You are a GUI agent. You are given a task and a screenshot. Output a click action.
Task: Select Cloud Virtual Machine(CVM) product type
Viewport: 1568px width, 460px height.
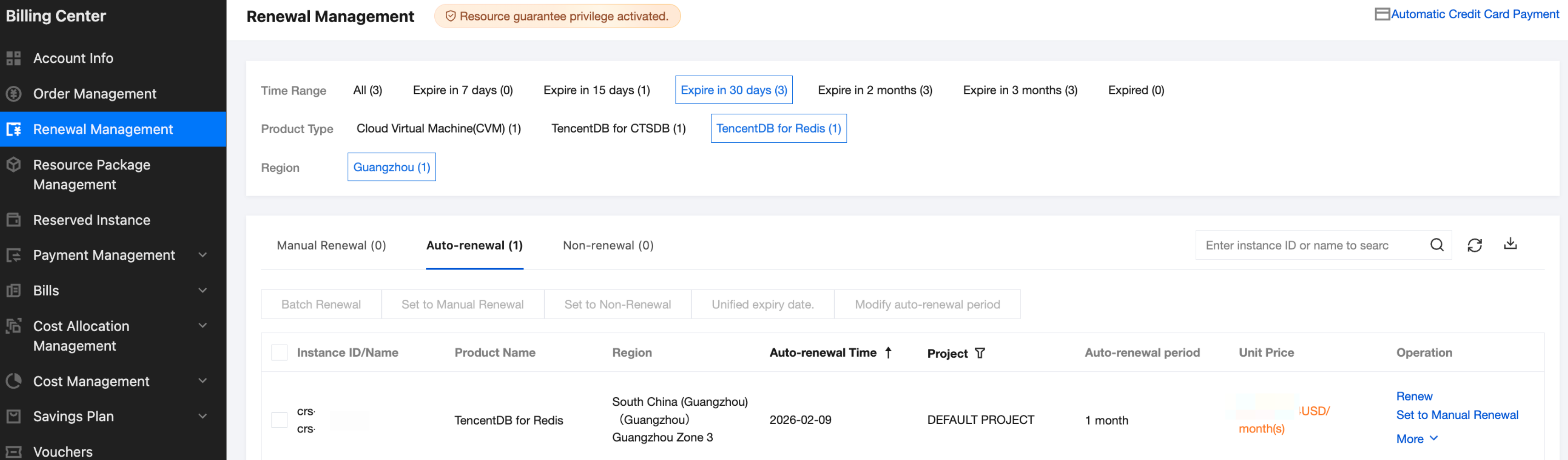[438, 129]
